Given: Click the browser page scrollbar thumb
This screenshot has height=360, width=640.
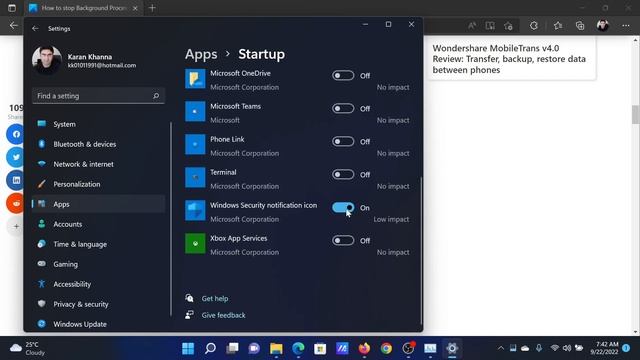Looking at the screenshot, I should tap(635, 114).
